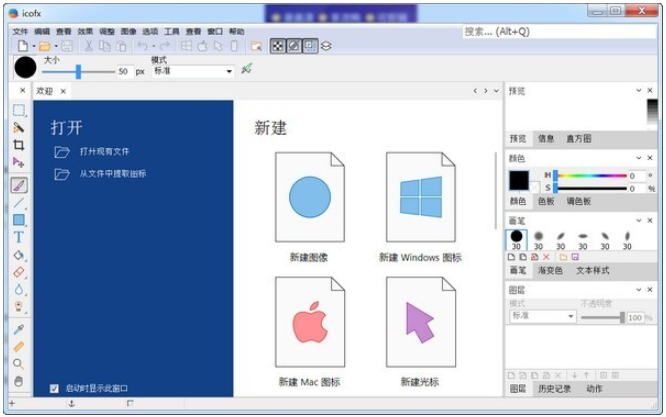Select the hand pan tool
Viewport: 666px width, 417px height.
[18, 381]
